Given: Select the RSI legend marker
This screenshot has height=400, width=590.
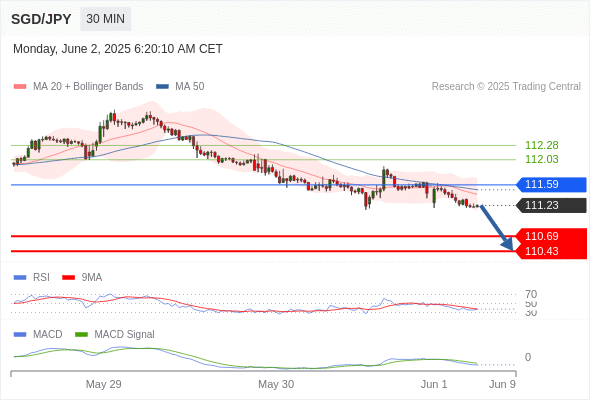Looking at the screenshot, I should click(20, 278).
